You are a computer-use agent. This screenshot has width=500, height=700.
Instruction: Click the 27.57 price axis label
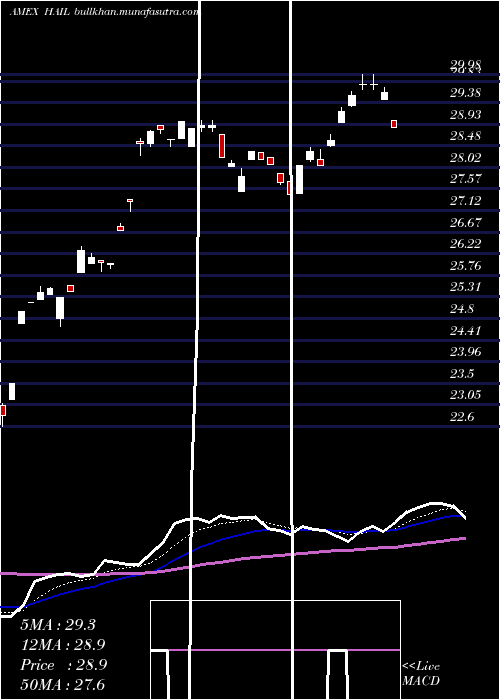[x=466, y=179]
